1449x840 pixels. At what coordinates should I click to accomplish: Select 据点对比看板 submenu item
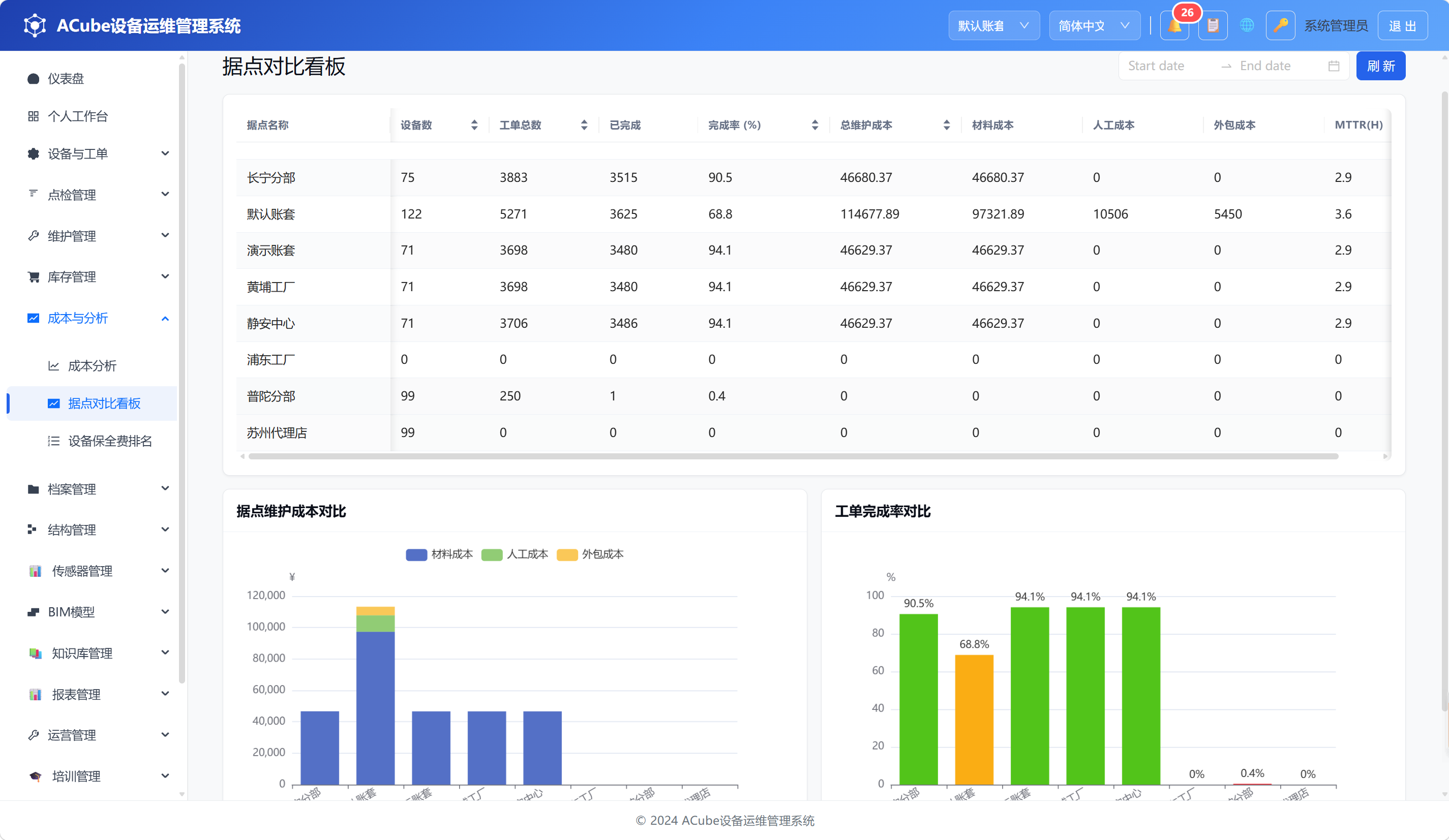click(92, 403)
